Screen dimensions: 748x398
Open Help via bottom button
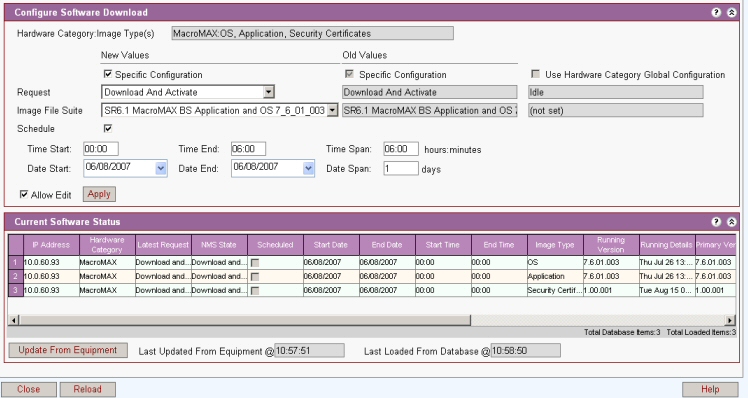pos(710,389)
